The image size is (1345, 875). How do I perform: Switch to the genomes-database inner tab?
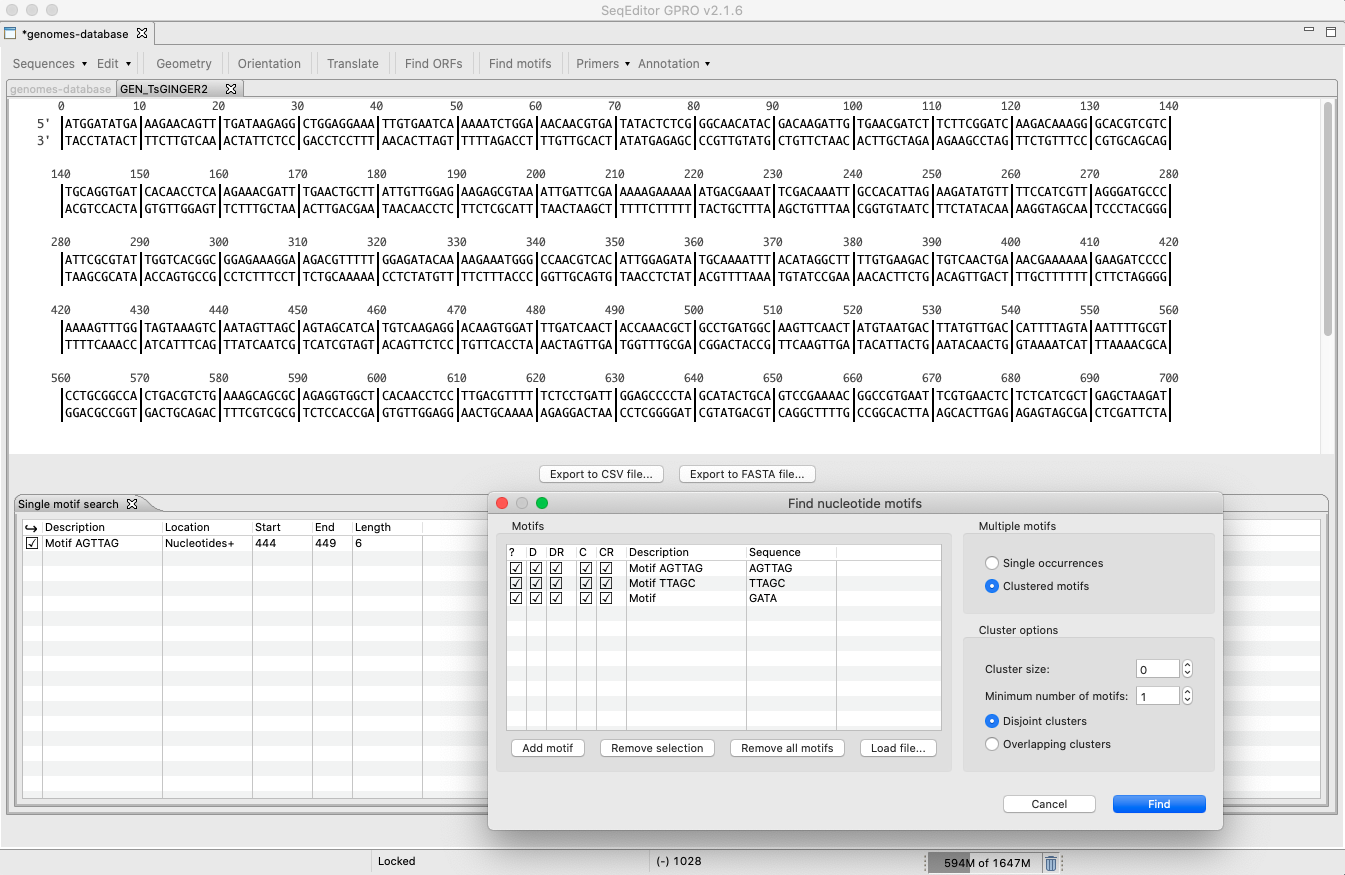pos(60,89)
